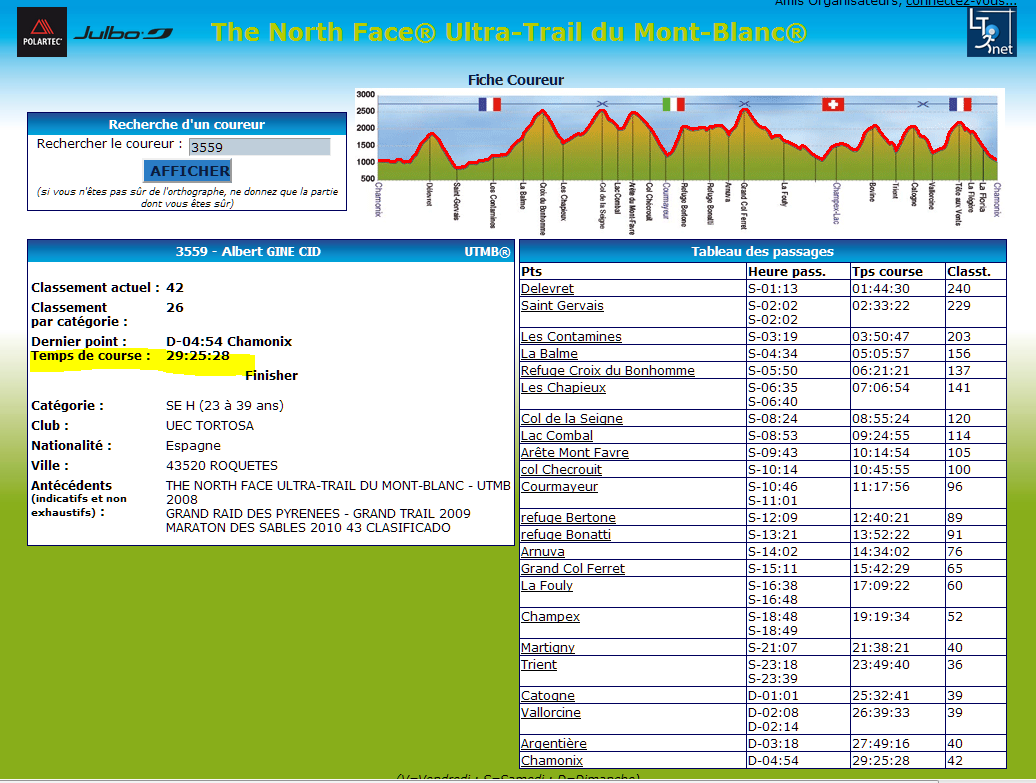The height and width of the screenshot is (783, 1036).
Task: Click the nationality value 'Espagne'
Action: point(193,446)
